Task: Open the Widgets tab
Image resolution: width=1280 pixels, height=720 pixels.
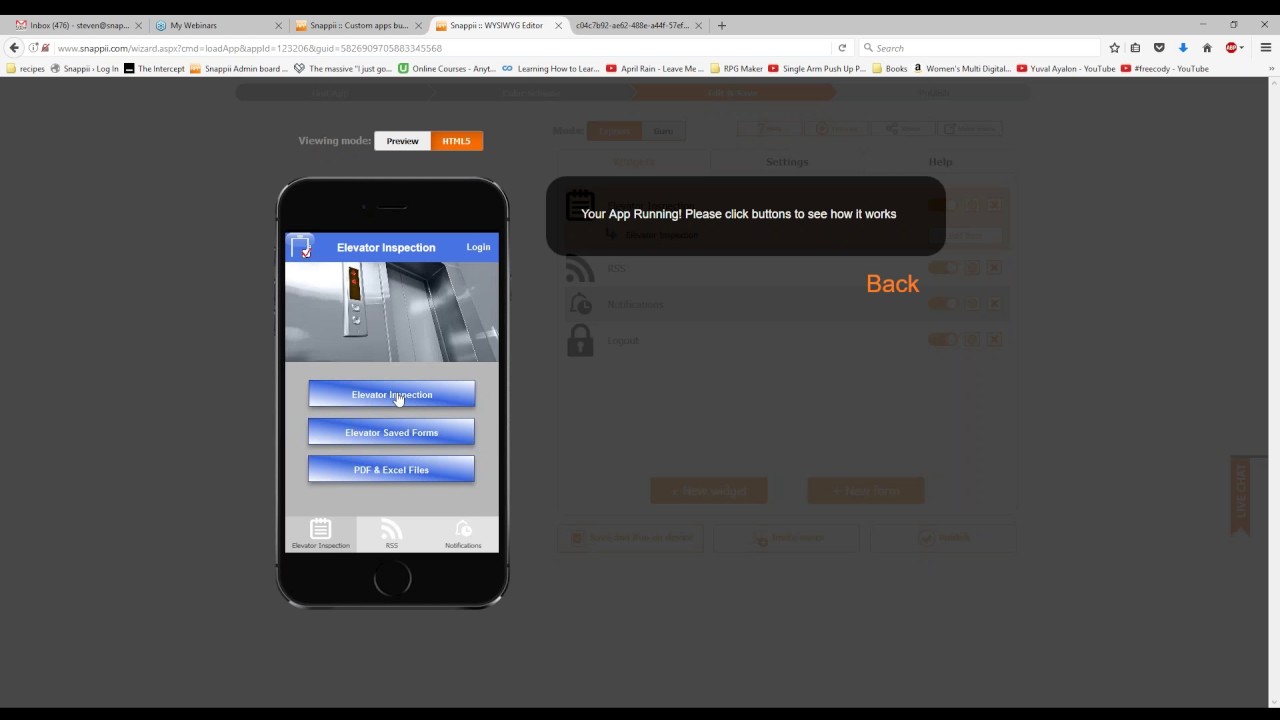Action: point(634,162)
